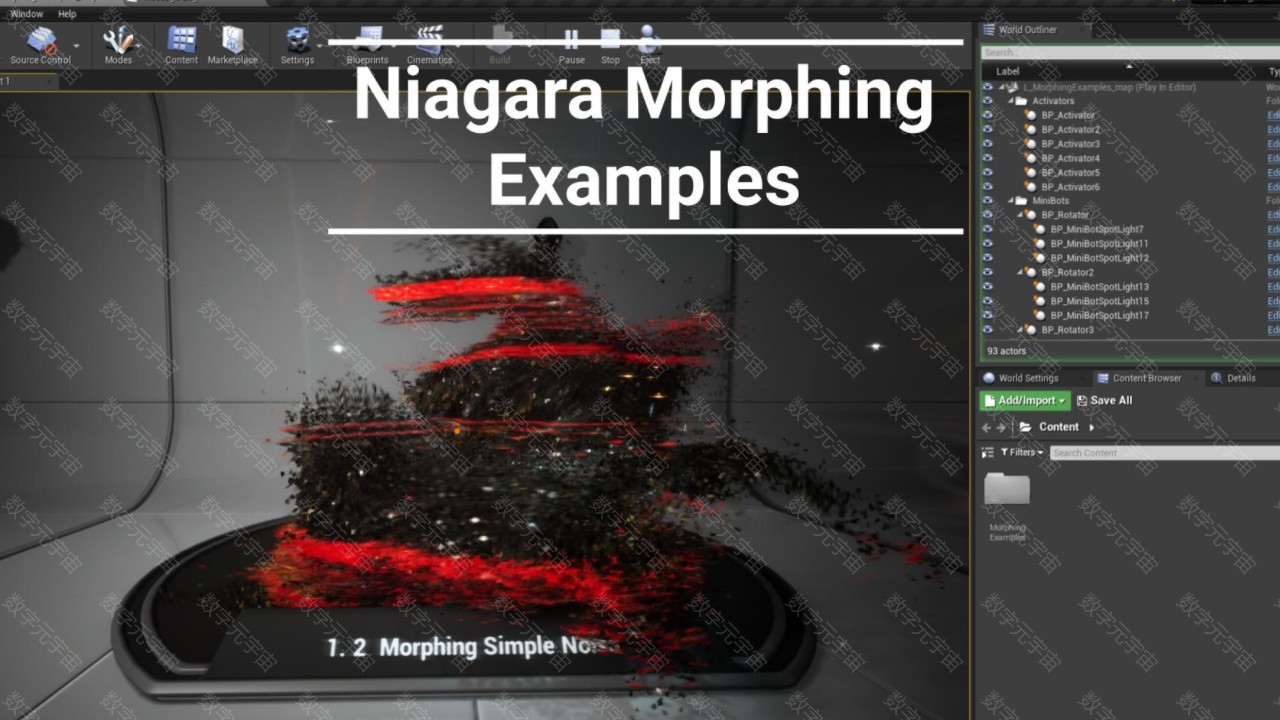Screen dimensions: 1280x720
Task: Navigate back in Content Browser history
Action: 986,427
